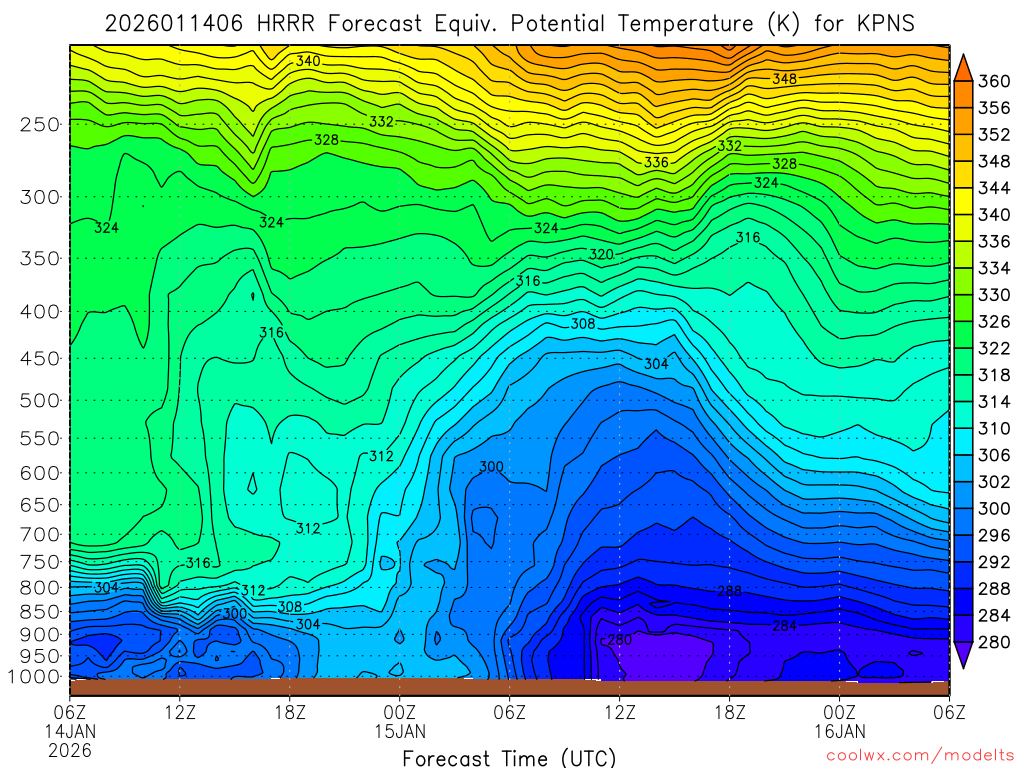Click the 348 contour label inside the plot

[x=784, y=79]
